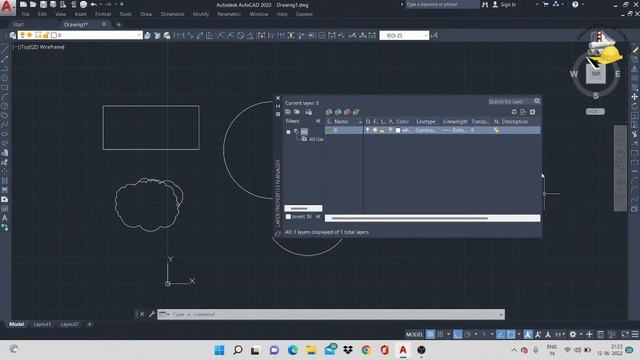Select the Multiline Text A tool
Image resolution: width=640 pixels, height=360 pixels.
point(4,218)
